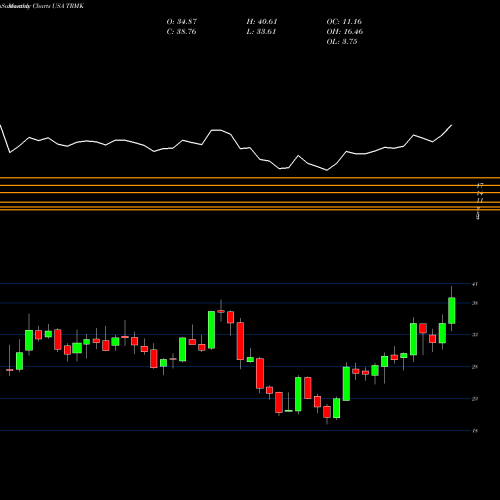
Task: Click the price axis label '33'
Action: pos(475,335)
